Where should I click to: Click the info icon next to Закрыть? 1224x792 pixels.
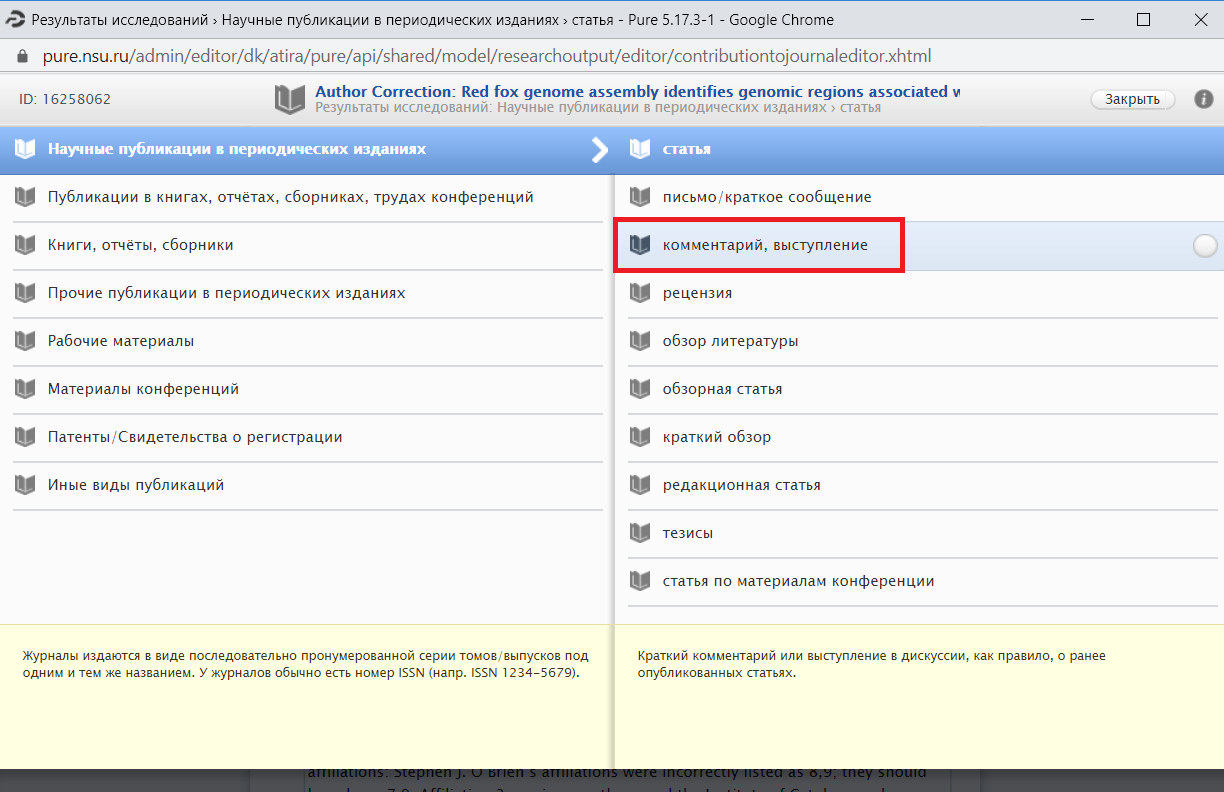pyautogui.click(x=1203, y=99)
